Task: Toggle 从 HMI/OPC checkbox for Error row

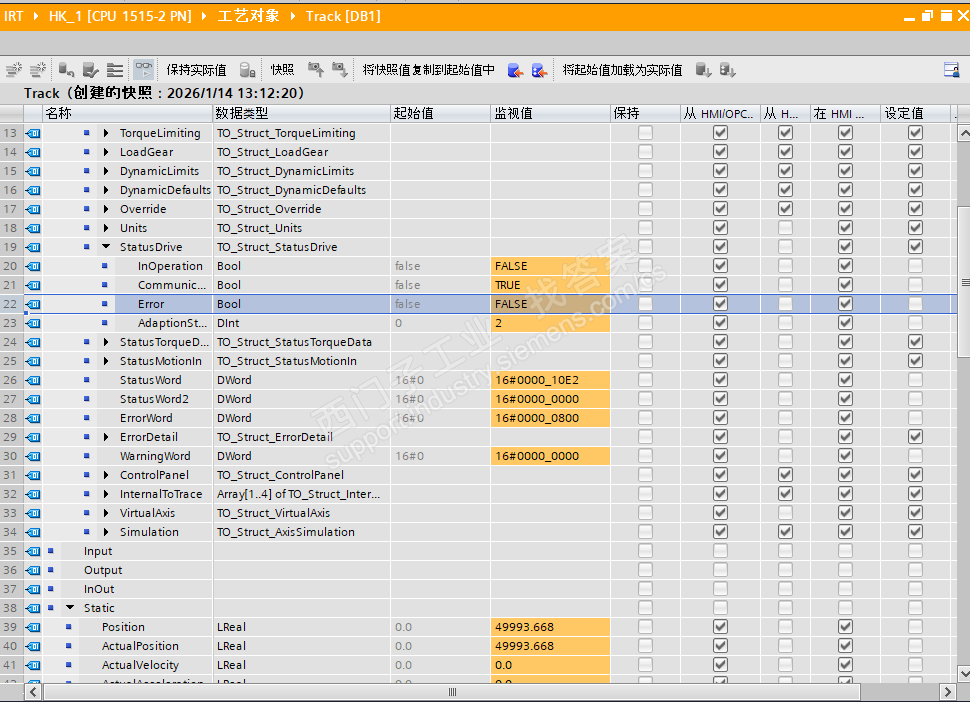Action: [720, 304]
